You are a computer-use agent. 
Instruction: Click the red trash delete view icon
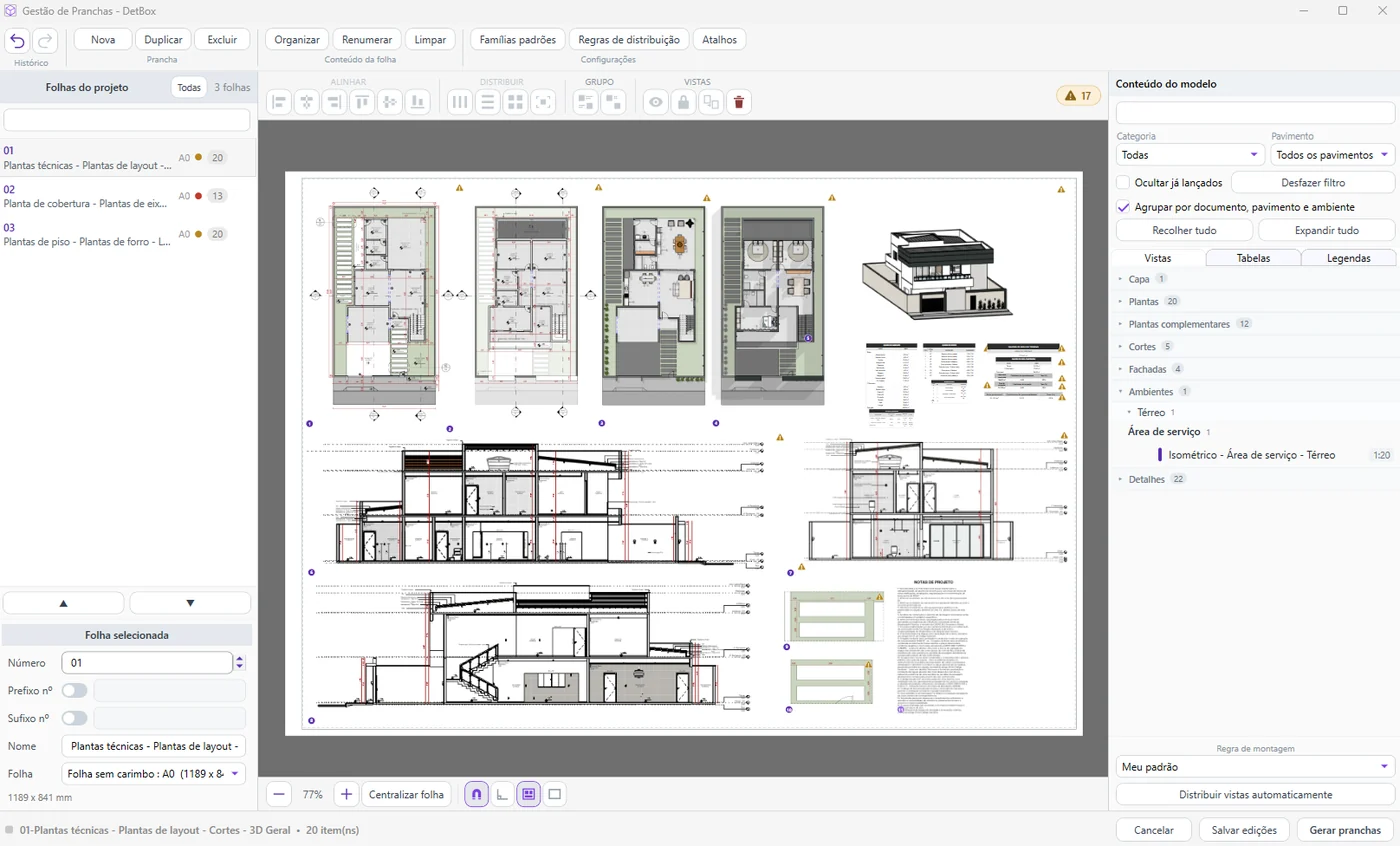[x=739, y=101]
